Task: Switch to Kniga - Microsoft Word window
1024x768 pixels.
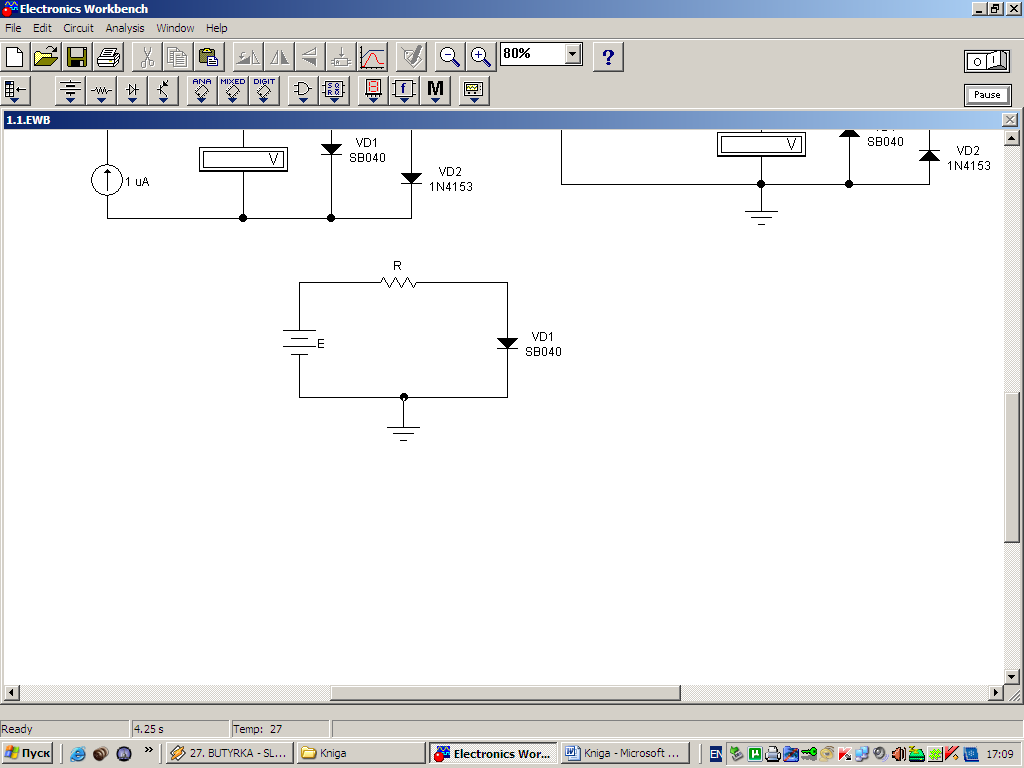Action: pos(625,754)
